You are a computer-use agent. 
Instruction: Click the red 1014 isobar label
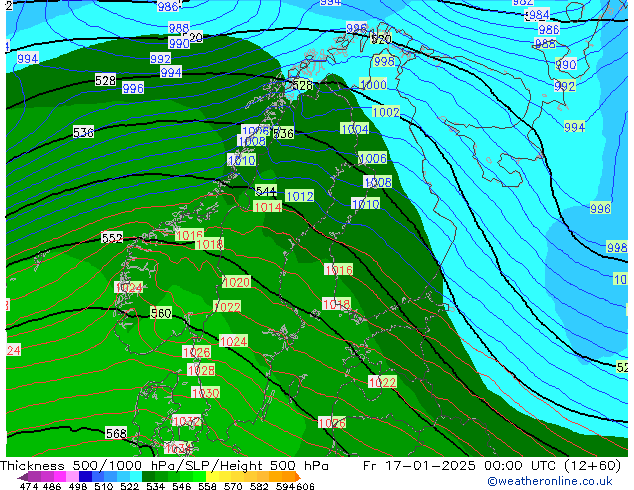coord(267,207)
